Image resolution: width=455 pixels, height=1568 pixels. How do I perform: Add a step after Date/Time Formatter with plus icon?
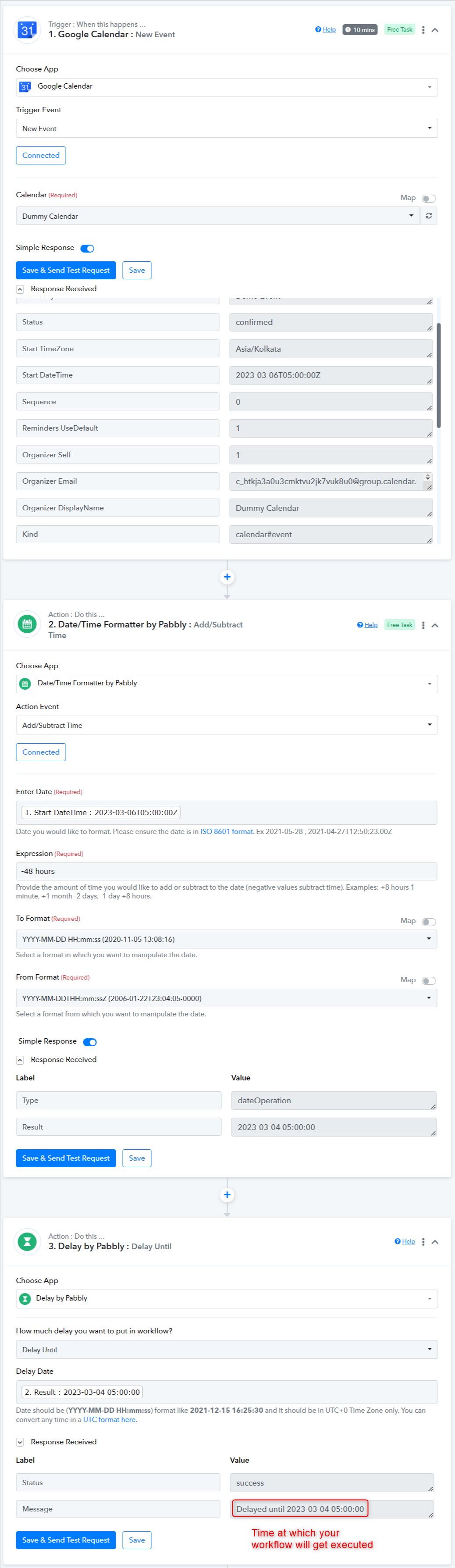point(227,1195)
